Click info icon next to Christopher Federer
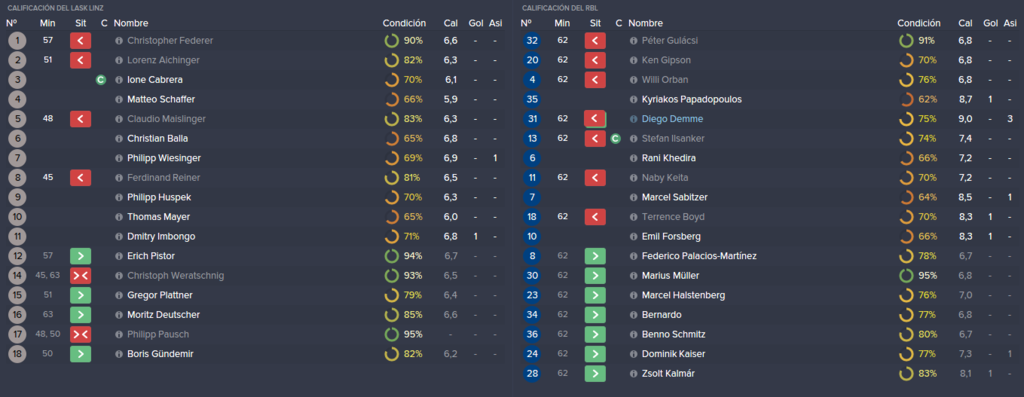The height and width of the screenshot is (397, 1024). click(x=119, y=40)
